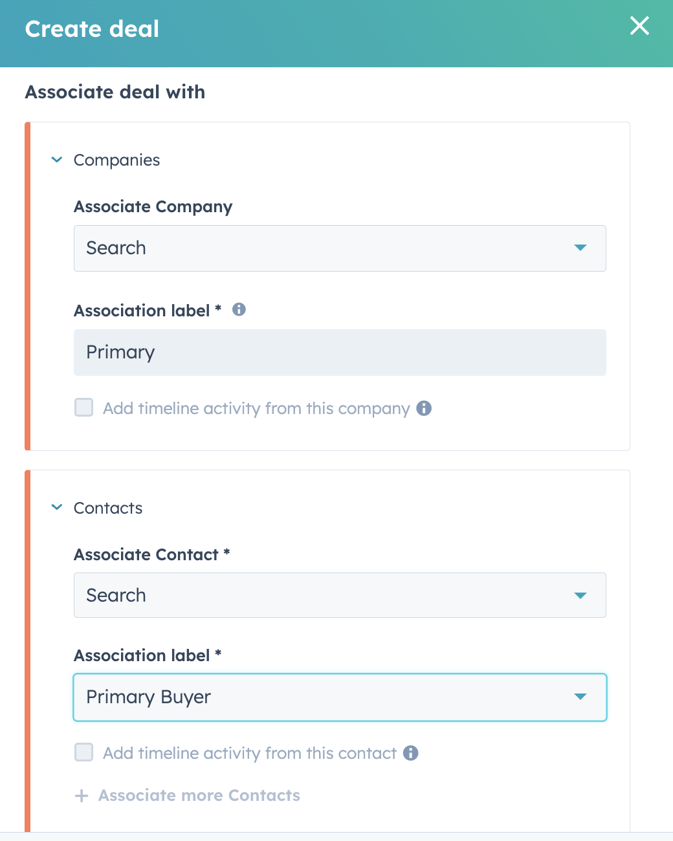The width and height of the screenshot is (673, 841).
Task: Collapse the Companies section chevron
Action: [x=57, y=160]
